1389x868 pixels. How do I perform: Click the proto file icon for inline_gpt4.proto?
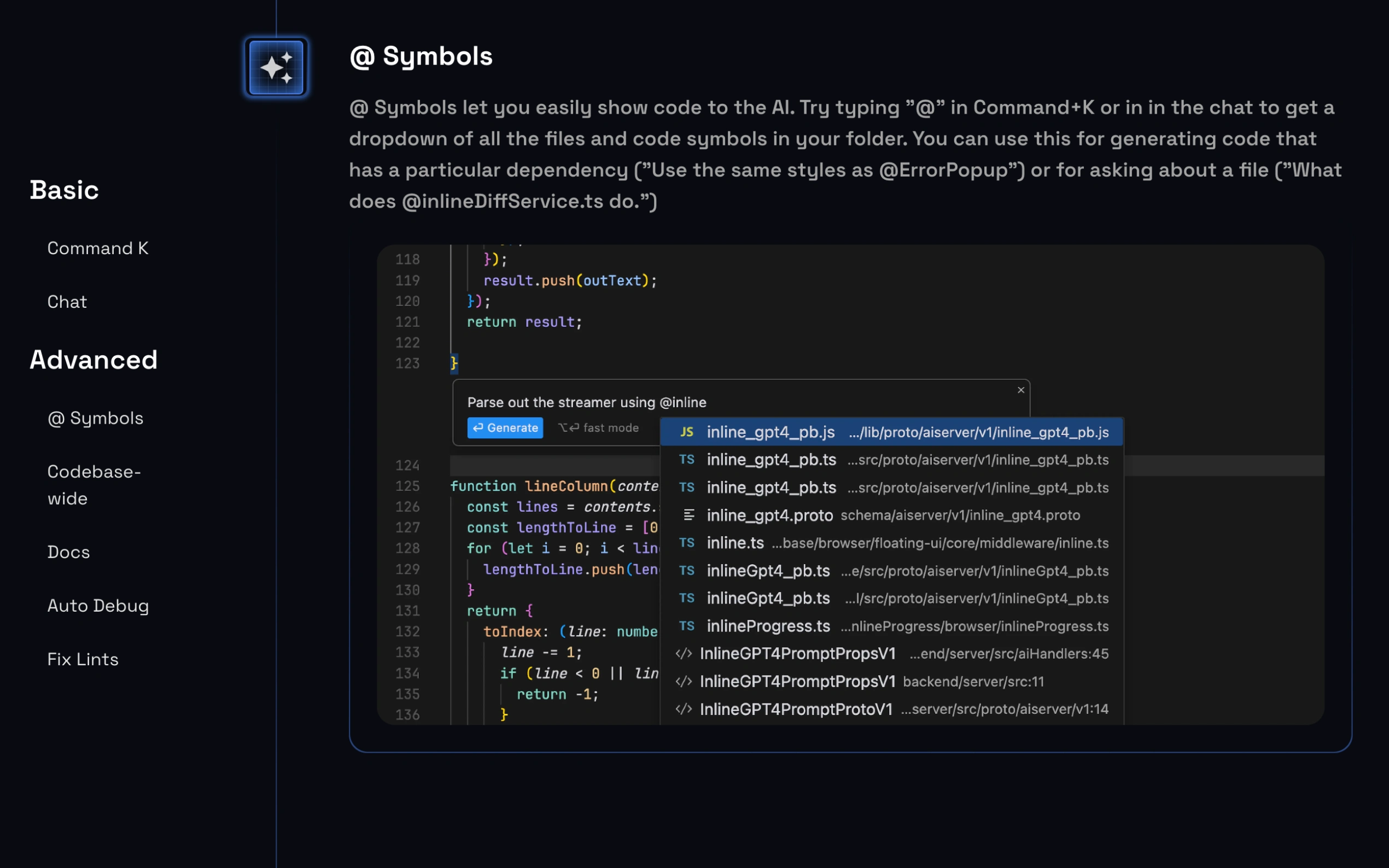tap(688, 515)
